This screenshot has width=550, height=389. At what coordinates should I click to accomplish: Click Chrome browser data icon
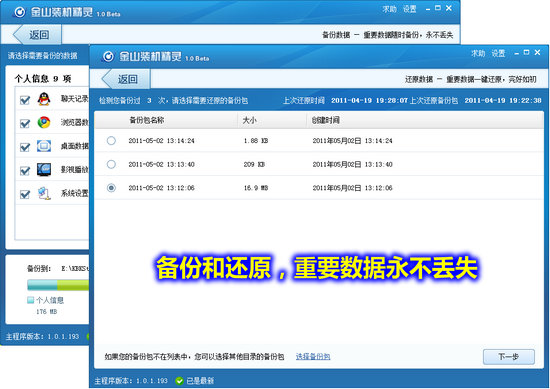pos(44,122)
